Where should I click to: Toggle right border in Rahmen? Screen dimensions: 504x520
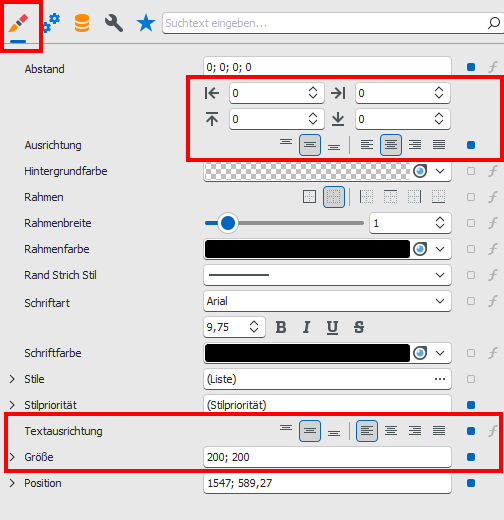pos(415,197)
